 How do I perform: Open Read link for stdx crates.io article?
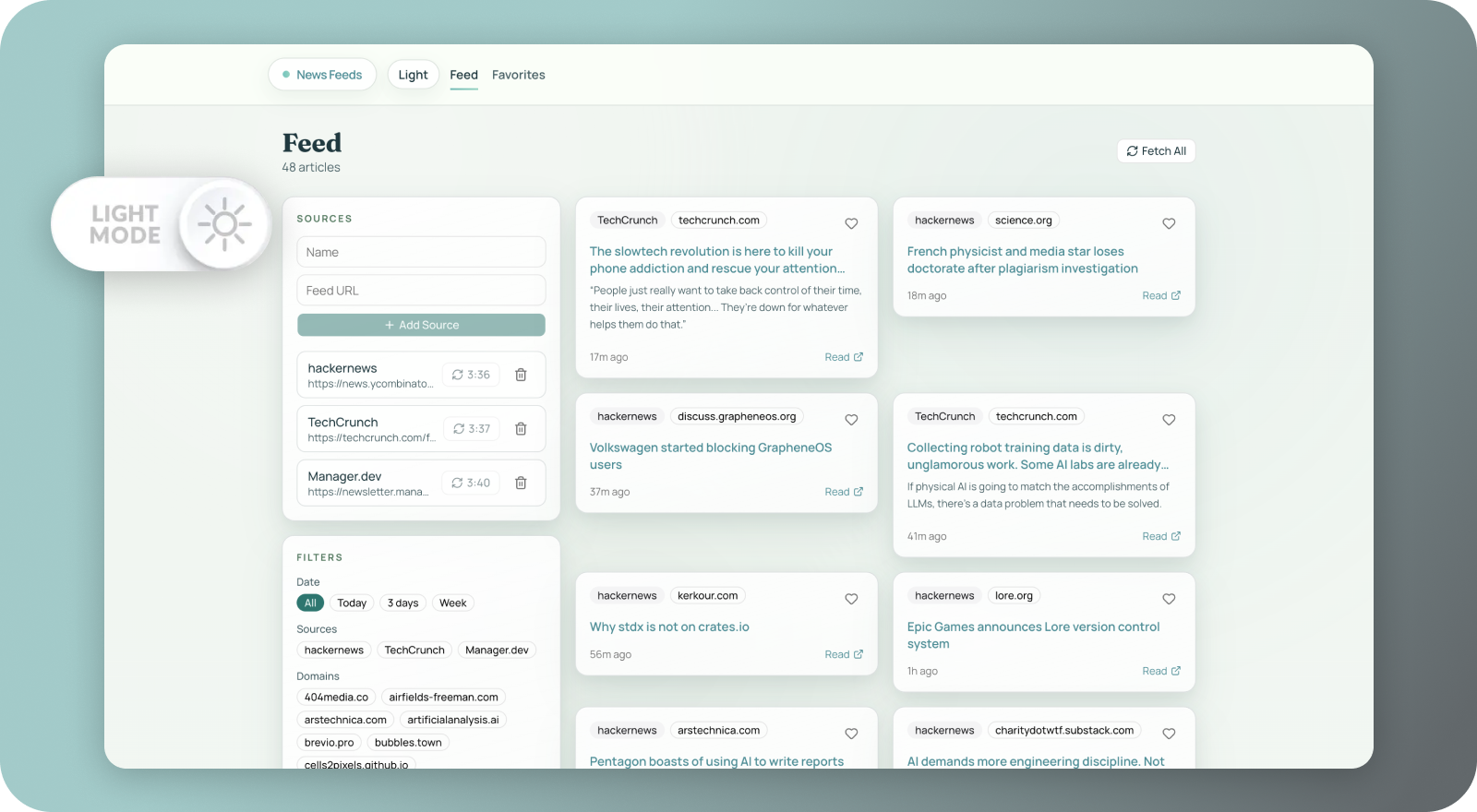(x=844, y=654)
